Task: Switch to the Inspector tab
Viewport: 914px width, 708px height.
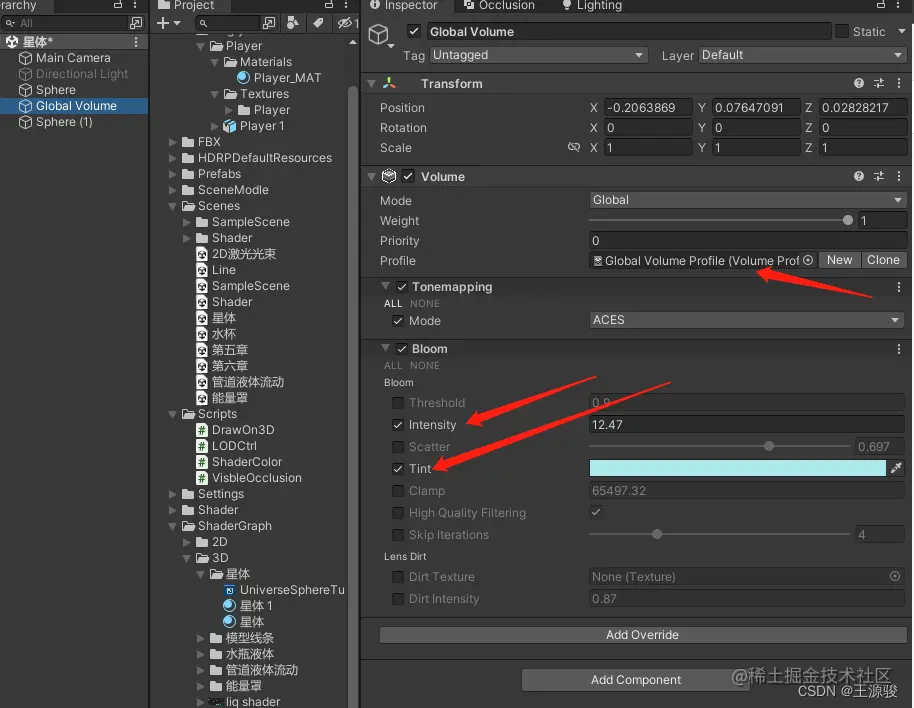Action: 403,5
